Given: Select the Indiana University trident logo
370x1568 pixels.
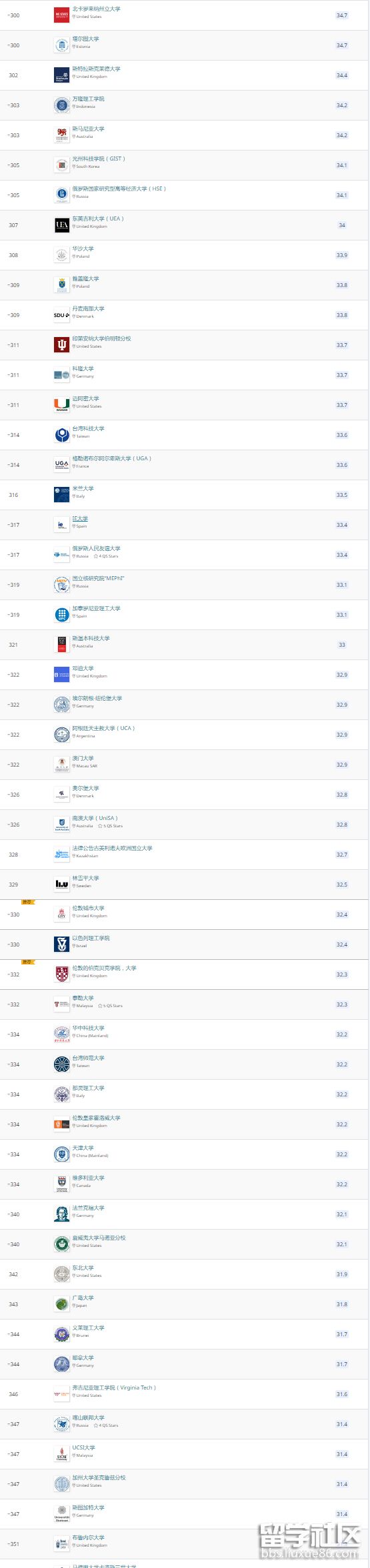Looking at the screenshot, I should tap(61, 345).
